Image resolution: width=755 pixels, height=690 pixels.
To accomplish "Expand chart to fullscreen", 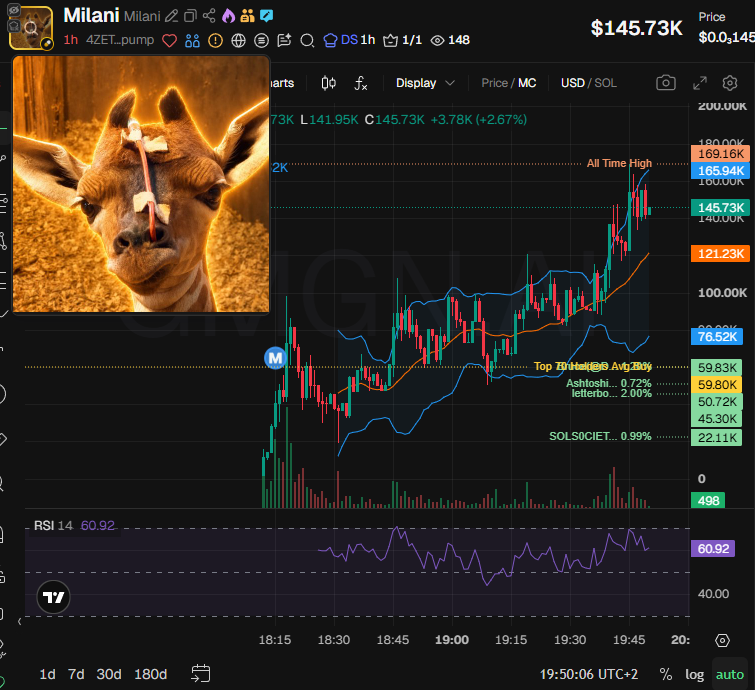I will [700, 83].
